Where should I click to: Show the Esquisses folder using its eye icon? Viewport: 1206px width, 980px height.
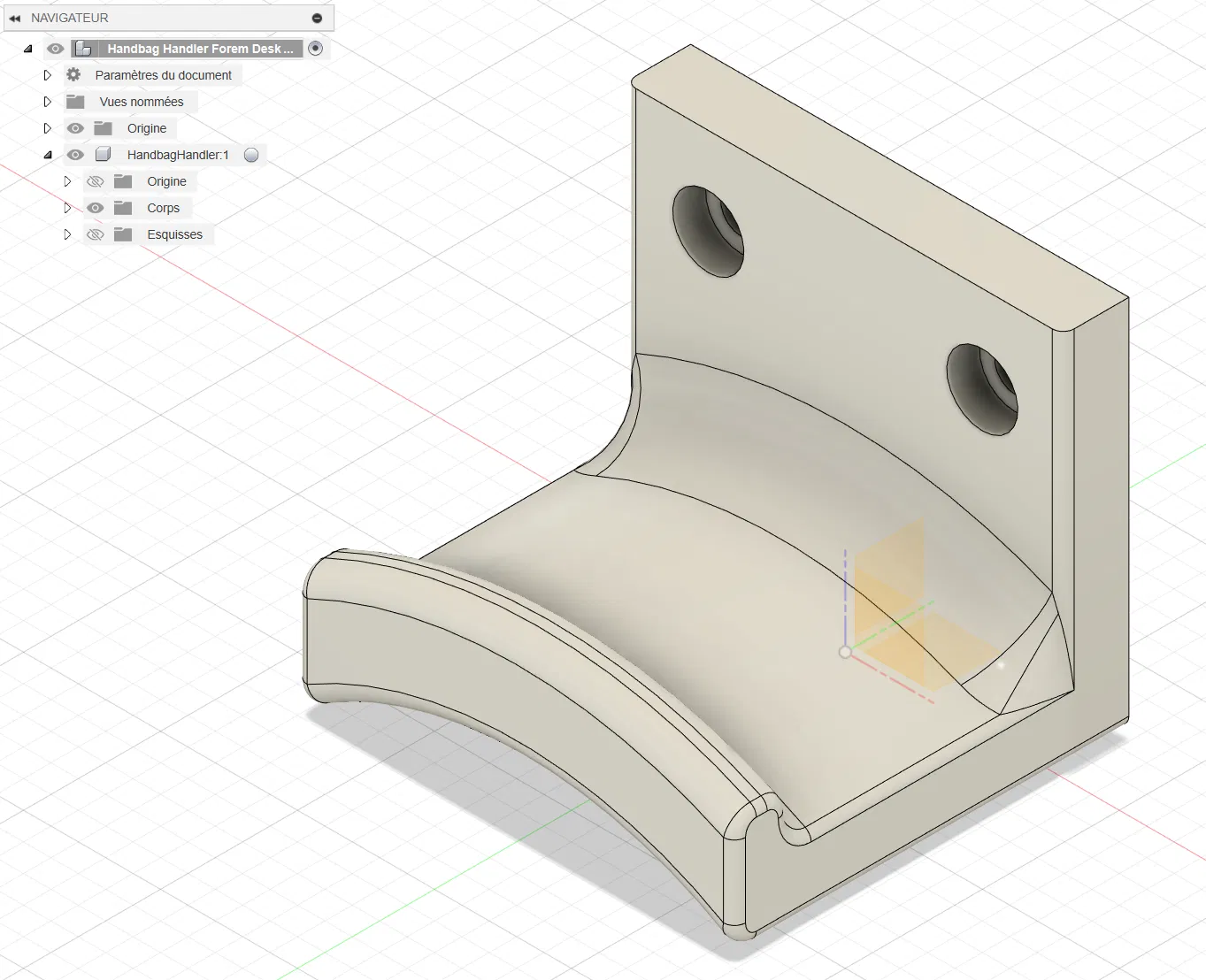click(x=96, y=234)
